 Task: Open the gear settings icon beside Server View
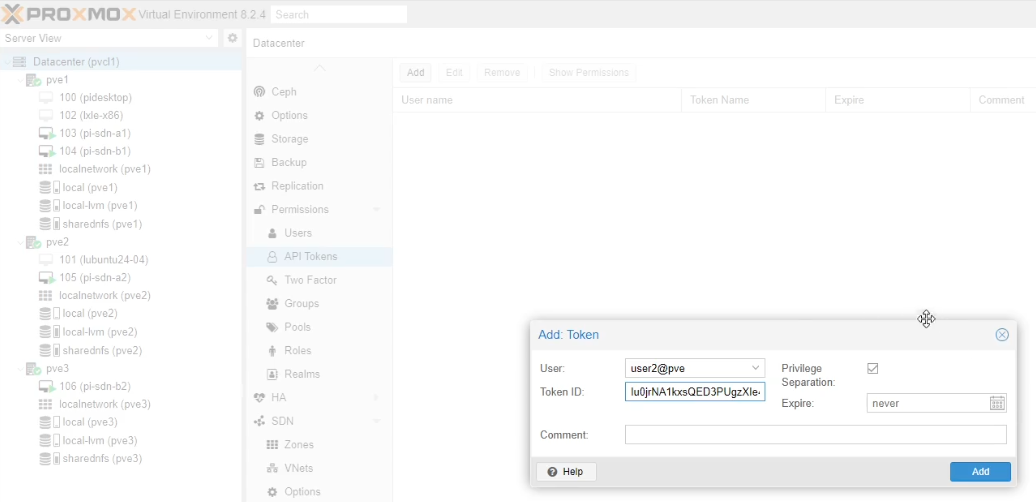233,38
